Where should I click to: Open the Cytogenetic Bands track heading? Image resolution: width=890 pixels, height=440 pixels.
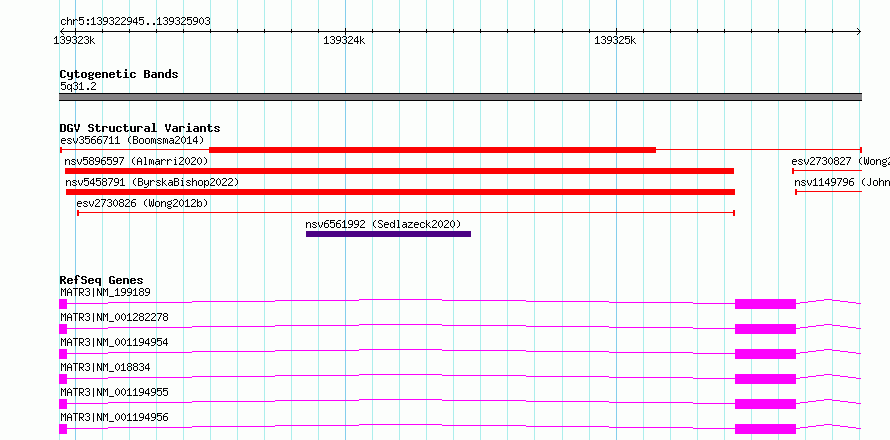(119, 74)
